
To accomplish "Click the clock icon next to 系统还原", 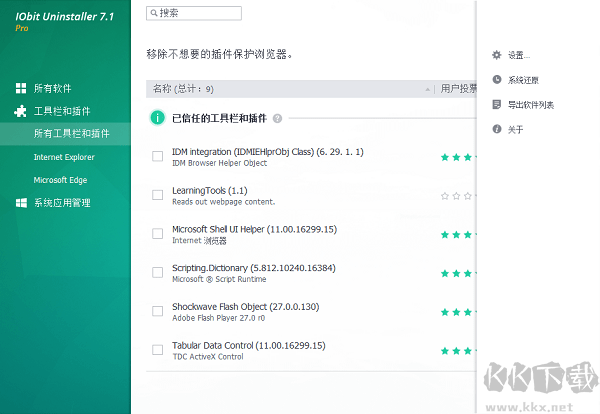I will tap(497, 80).
